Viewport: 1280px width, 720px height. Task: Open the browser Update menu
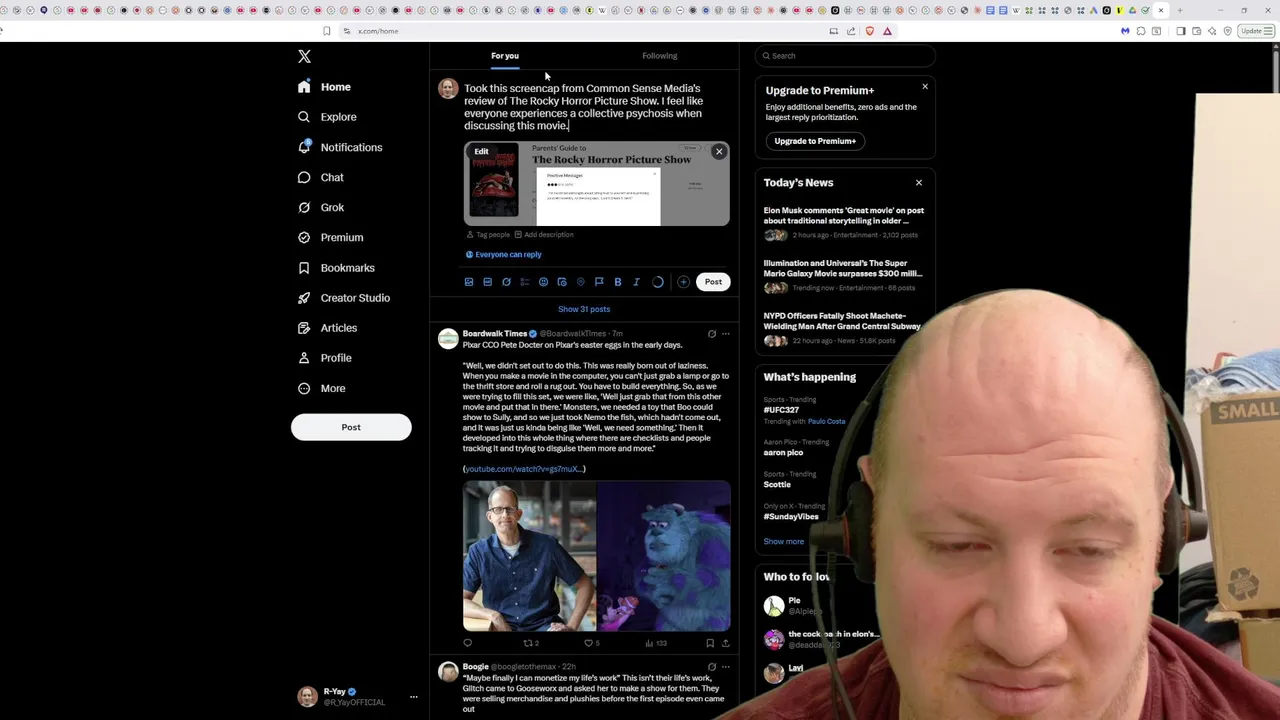click(1254, 31)
